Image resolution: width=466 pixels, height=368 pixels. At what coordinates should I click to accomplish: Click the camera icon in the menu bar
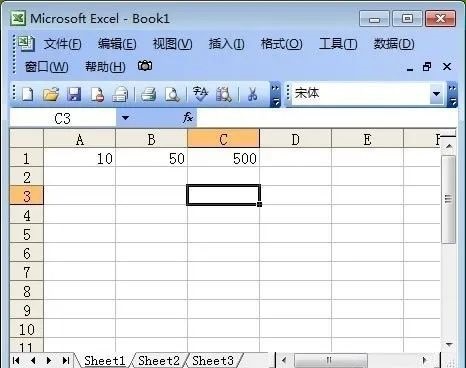click(145, 66)
